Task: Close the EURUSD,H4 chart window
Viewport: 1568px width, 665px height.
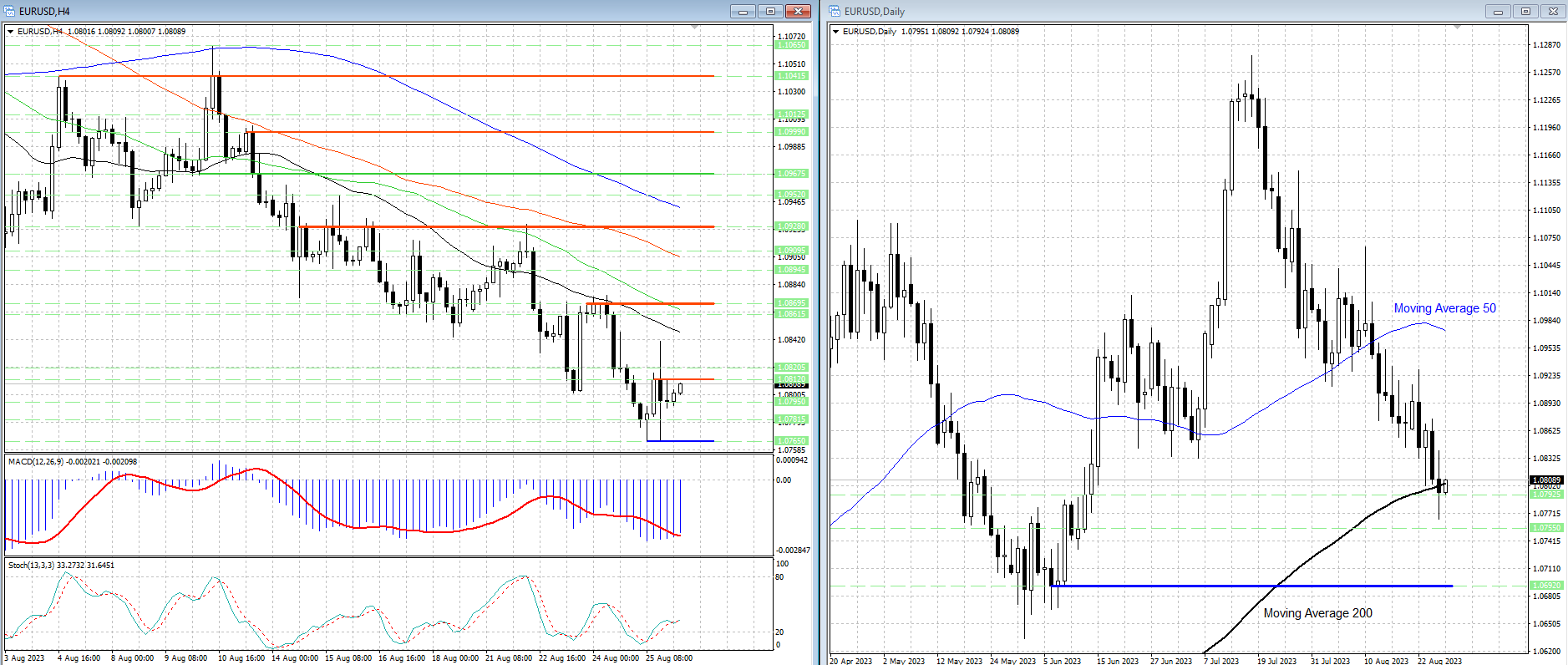Action: tap(798, 11)
